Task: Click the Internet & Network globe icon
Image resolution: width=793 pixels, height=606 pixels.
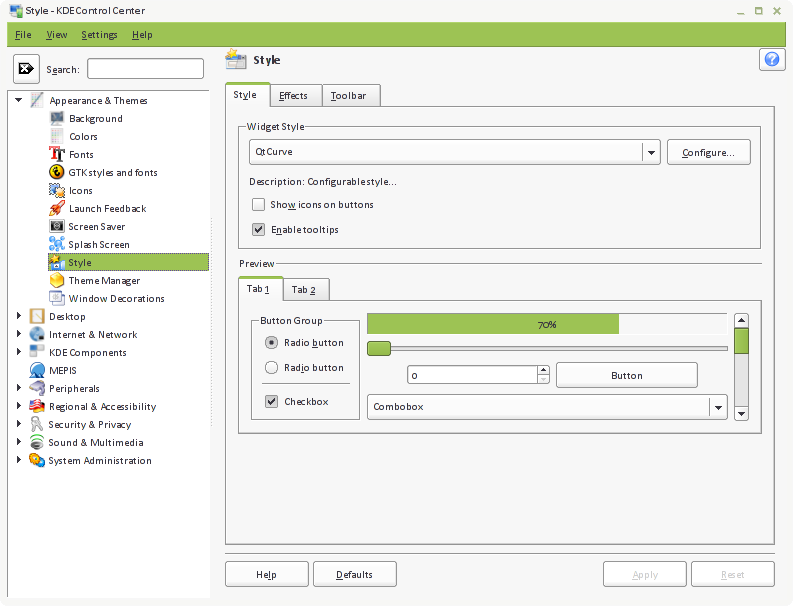Action: (37, 334)
